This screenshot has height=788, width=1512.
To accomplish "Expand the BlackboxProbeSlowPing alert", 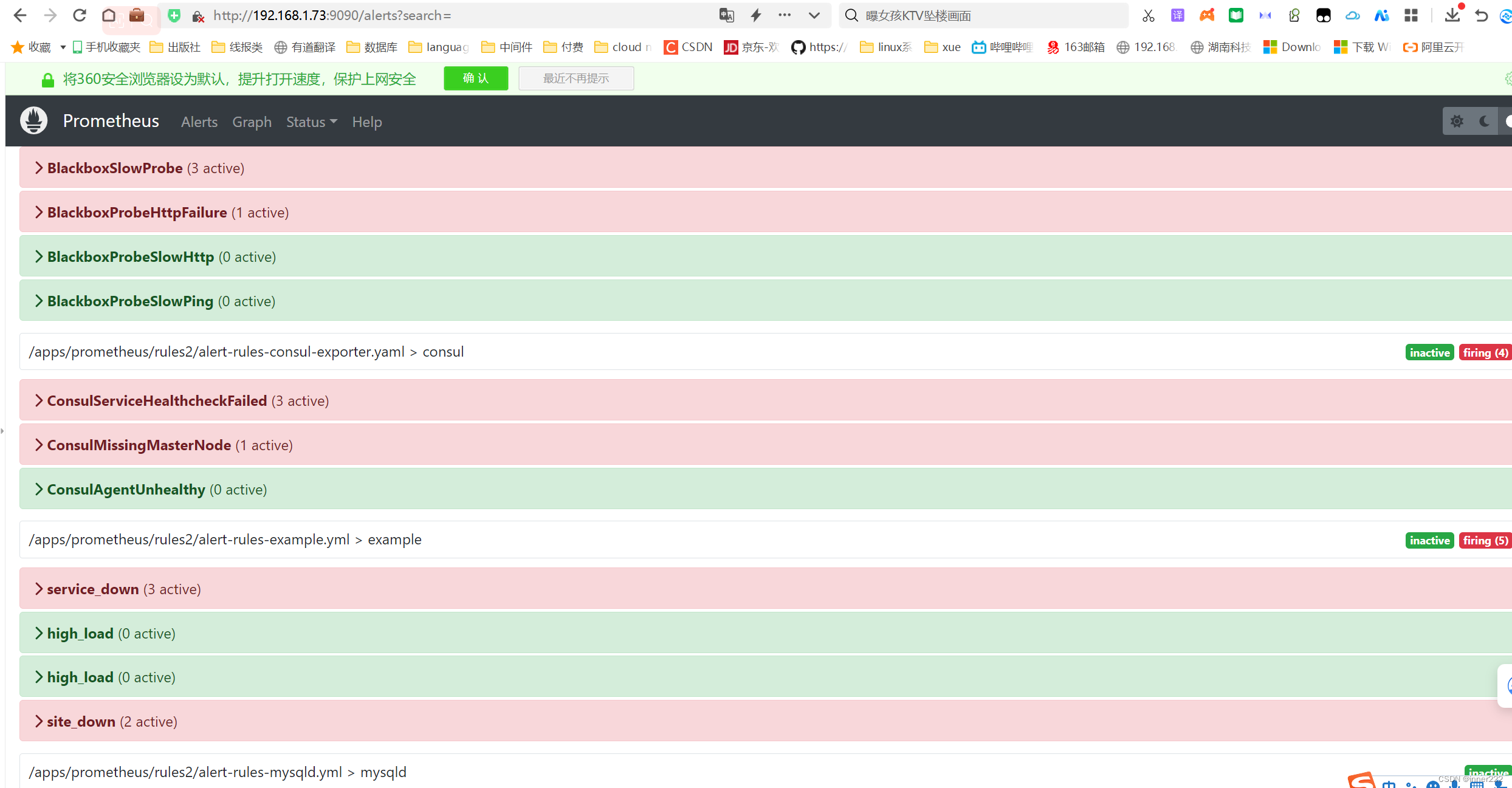I will [766, 301].
